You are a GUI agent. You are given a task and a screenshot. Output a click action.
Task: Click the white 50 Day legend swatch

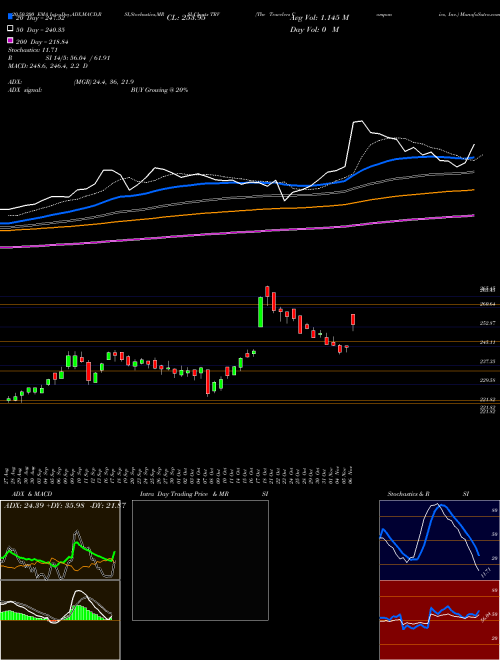click(11, 29)
